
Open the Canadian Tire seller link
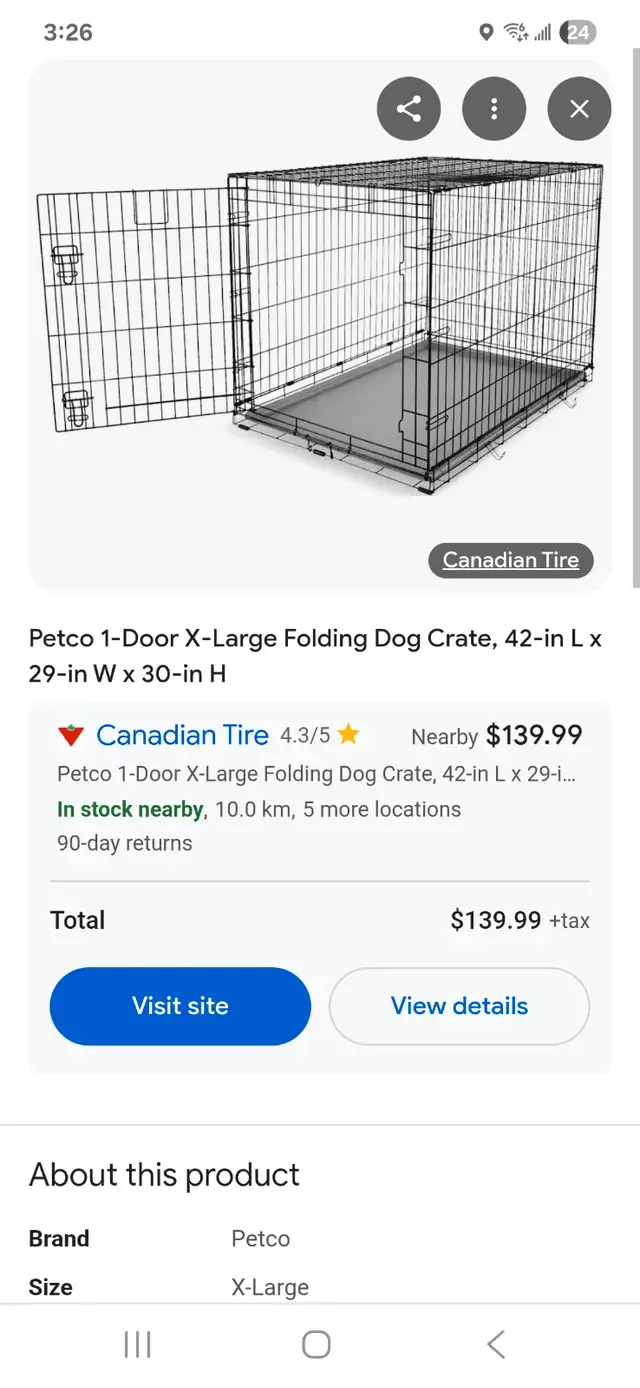click(182, 736)
